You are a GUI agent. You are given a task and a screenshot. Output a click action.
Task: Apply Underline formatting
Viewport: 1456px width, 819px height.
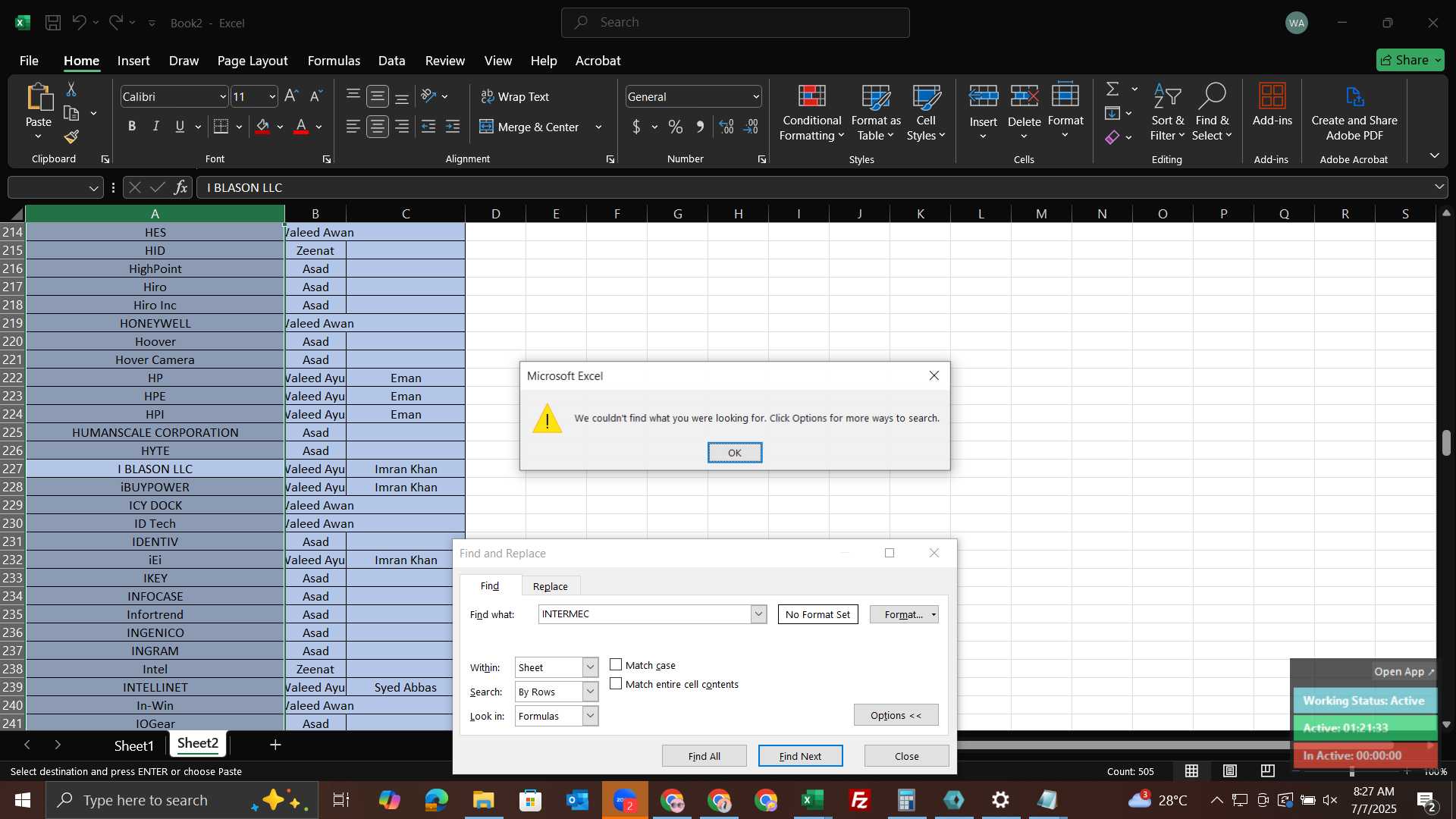click(180, 127)
